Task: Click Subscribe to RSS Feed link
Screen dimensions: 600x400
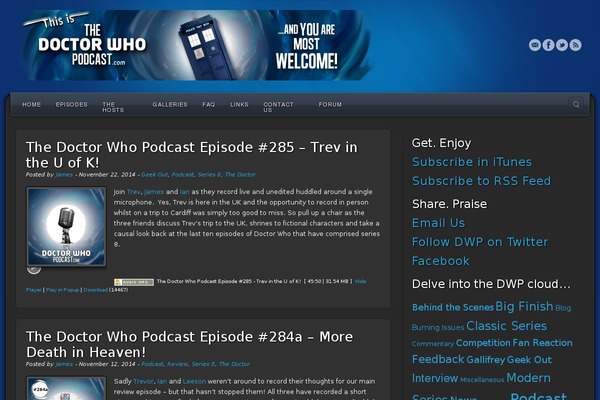Action: click(481, 181)
